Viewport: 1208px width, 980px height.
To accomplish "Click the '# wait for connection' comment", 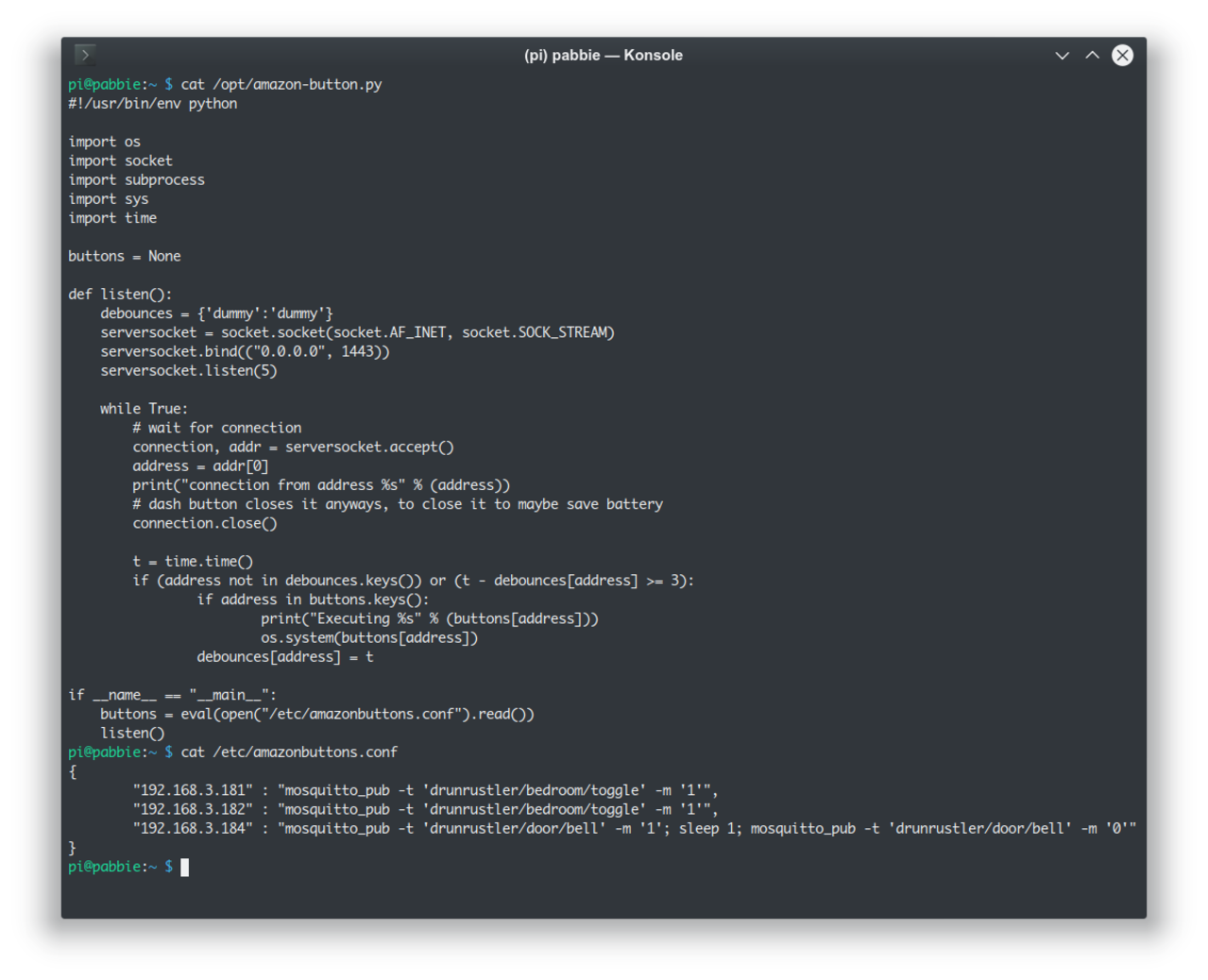I will [x=217, y=428].
